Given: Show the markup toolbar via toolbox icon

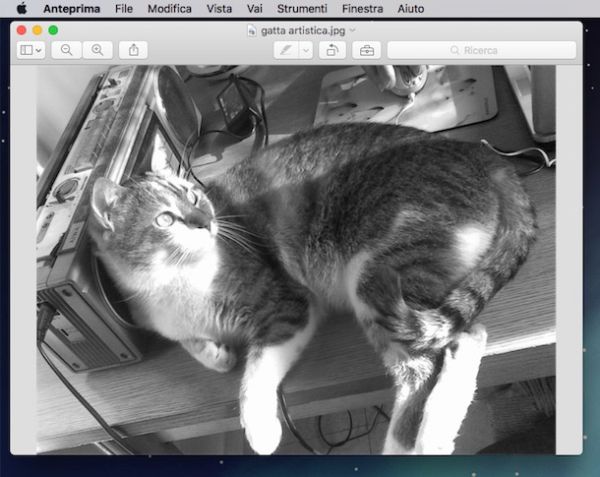Looking at the screenshot, I should (x=366, y=50).
